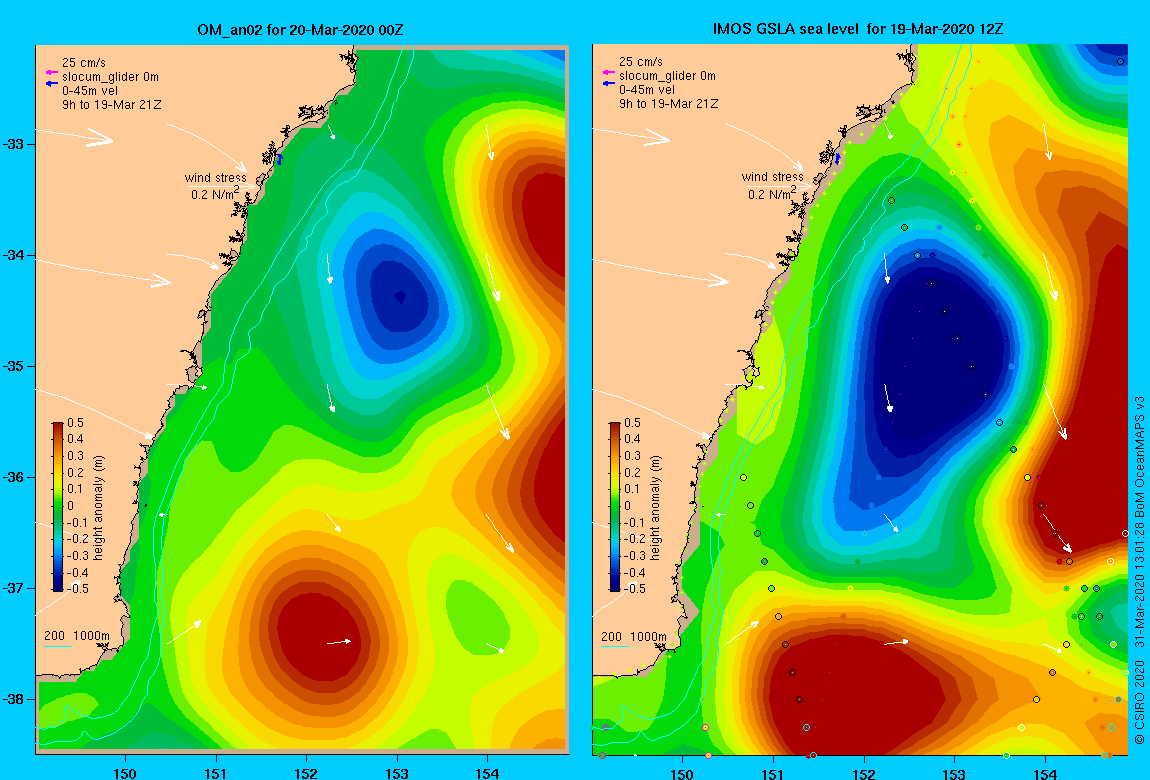The image size is (1150, 780).
Task: Click the cyan 200m contour sample line in right map legend
Action: pyautogui.click(x=615, y=647)
